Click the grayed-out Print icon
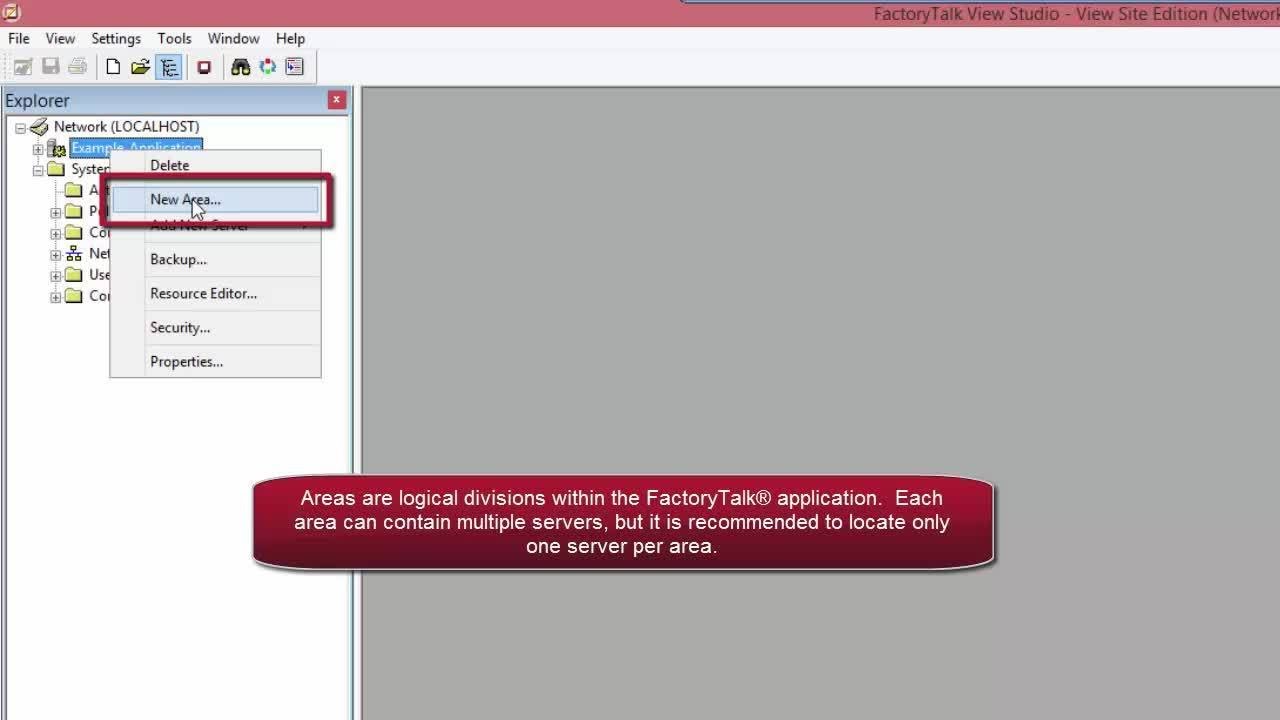 (77, 67)
